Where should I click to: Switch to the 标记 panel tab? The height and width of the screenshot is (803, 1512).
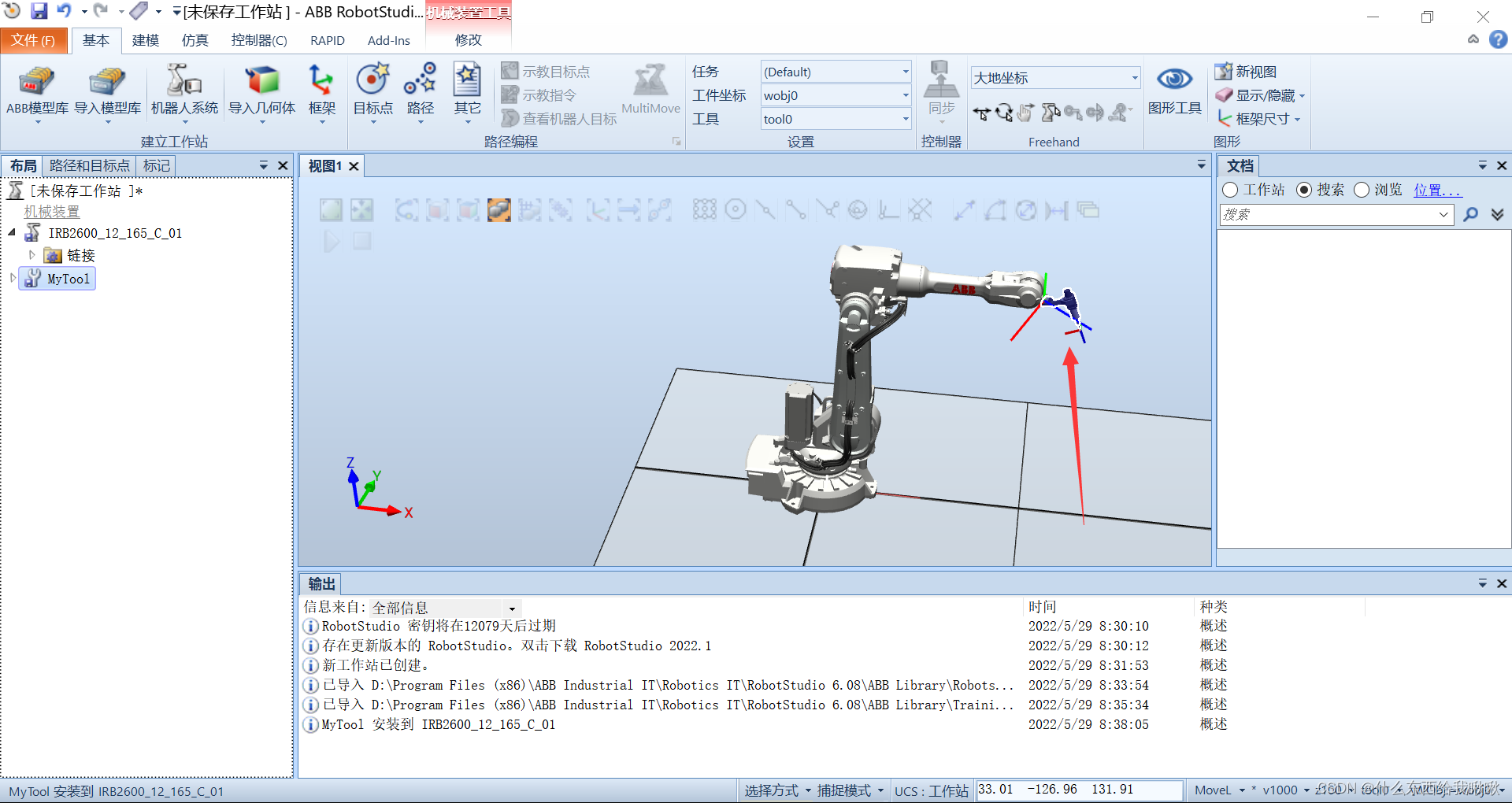(x=156, y=165)
